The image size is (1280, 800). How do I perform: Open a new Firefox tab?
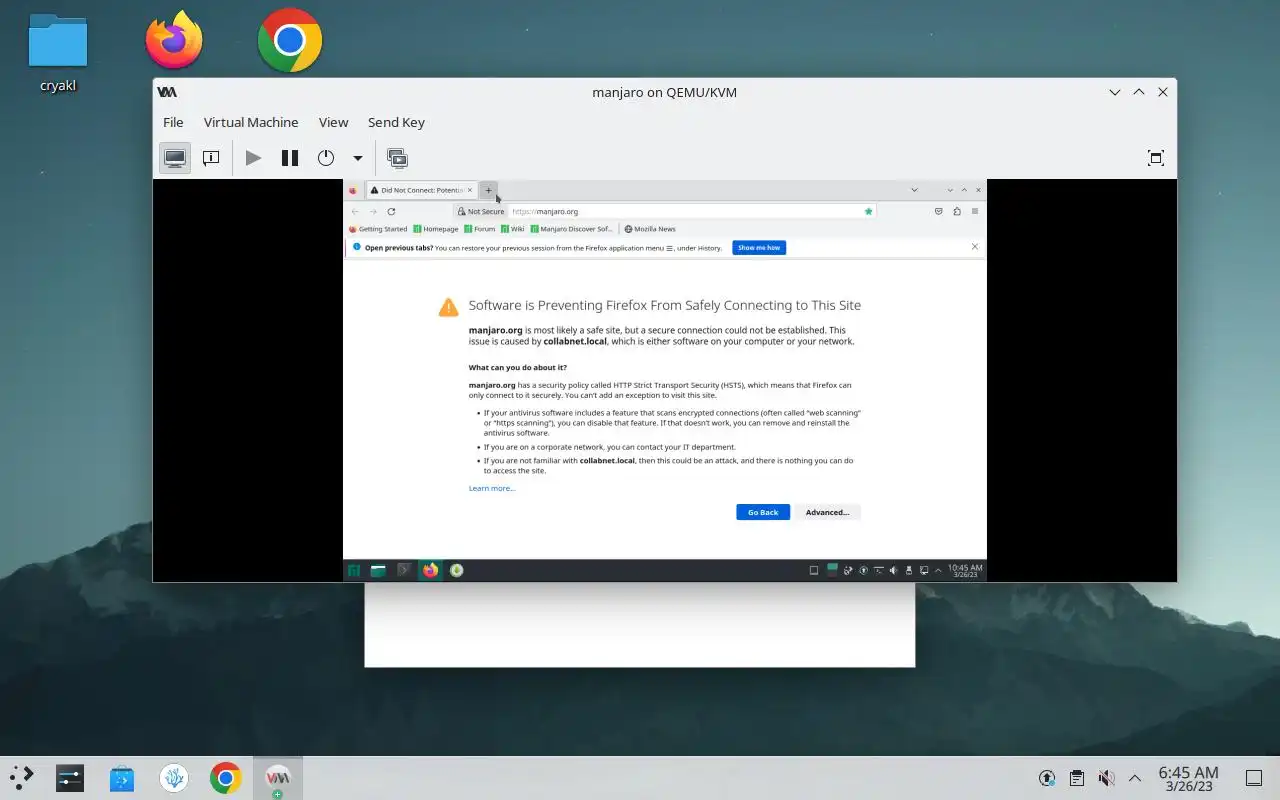click(489, 190)
